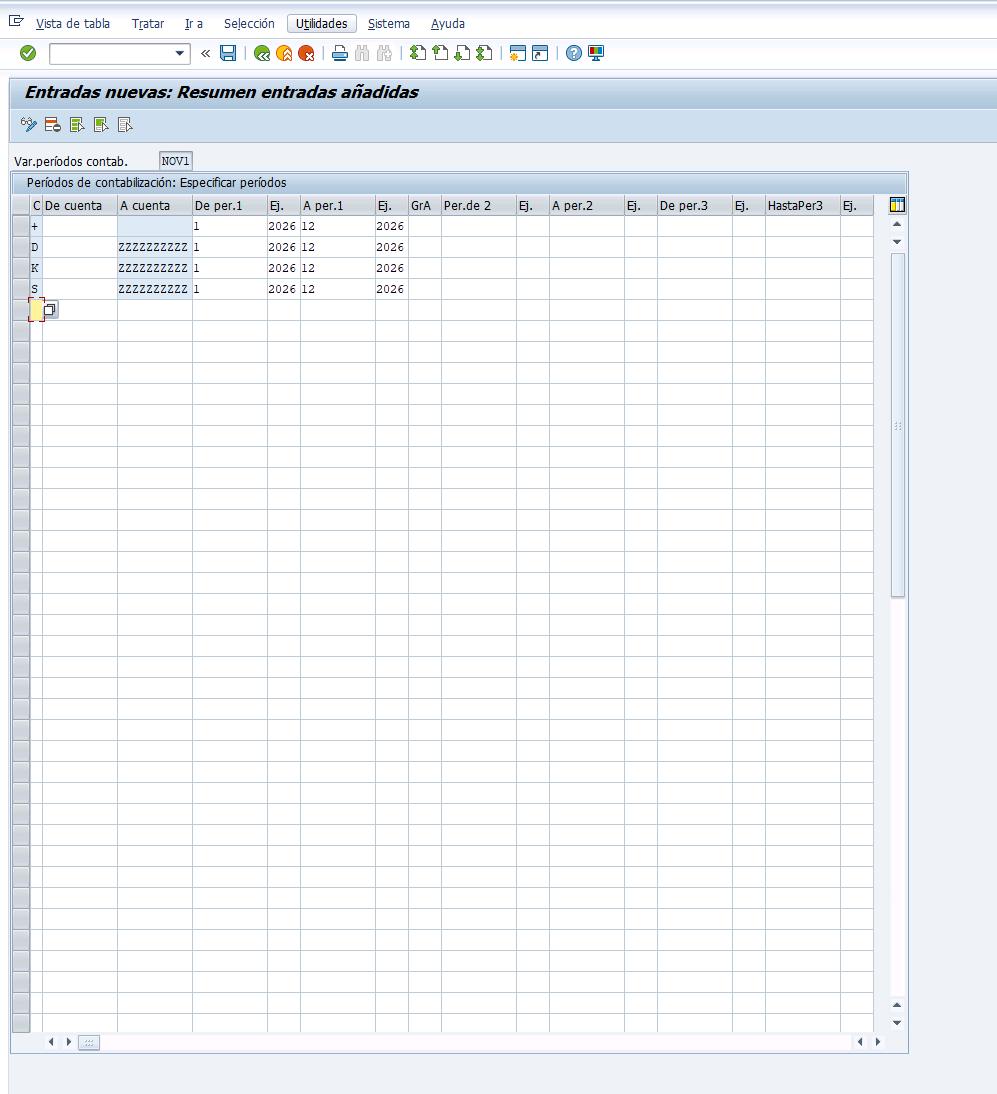Viewport: 997px width, 1094px height.
Task: Open local layout customization monitor icon
Action: (x=596, y=53)
